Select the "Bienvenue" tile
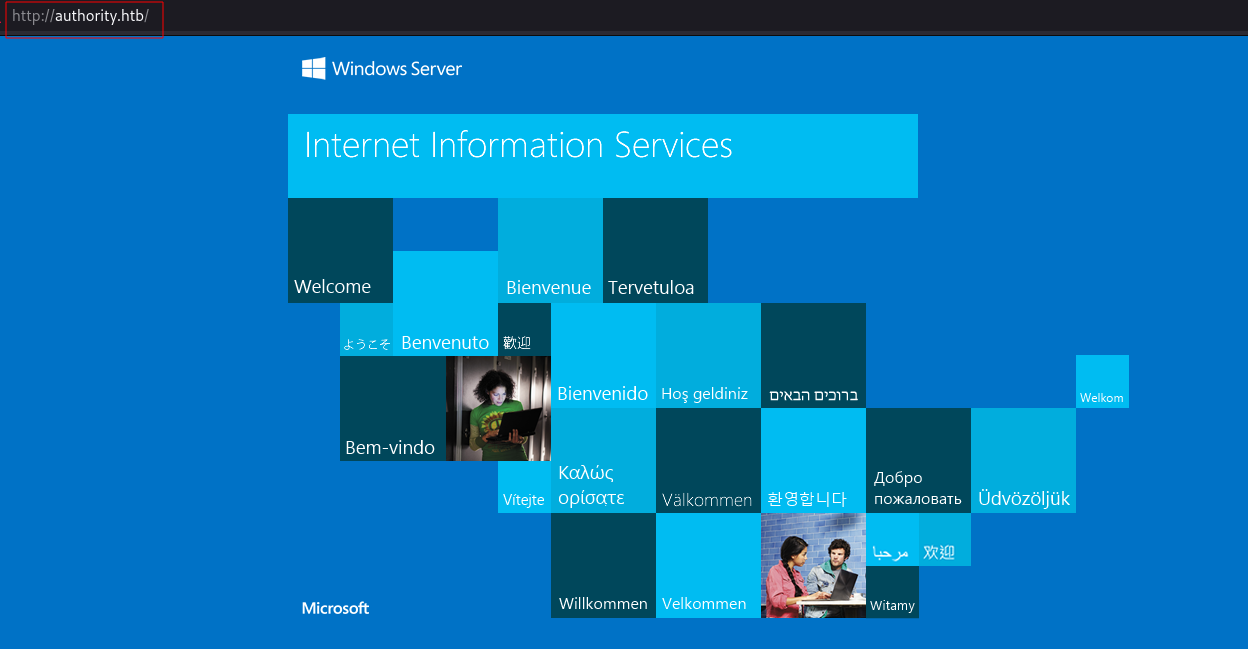 [x=550, y=250]
